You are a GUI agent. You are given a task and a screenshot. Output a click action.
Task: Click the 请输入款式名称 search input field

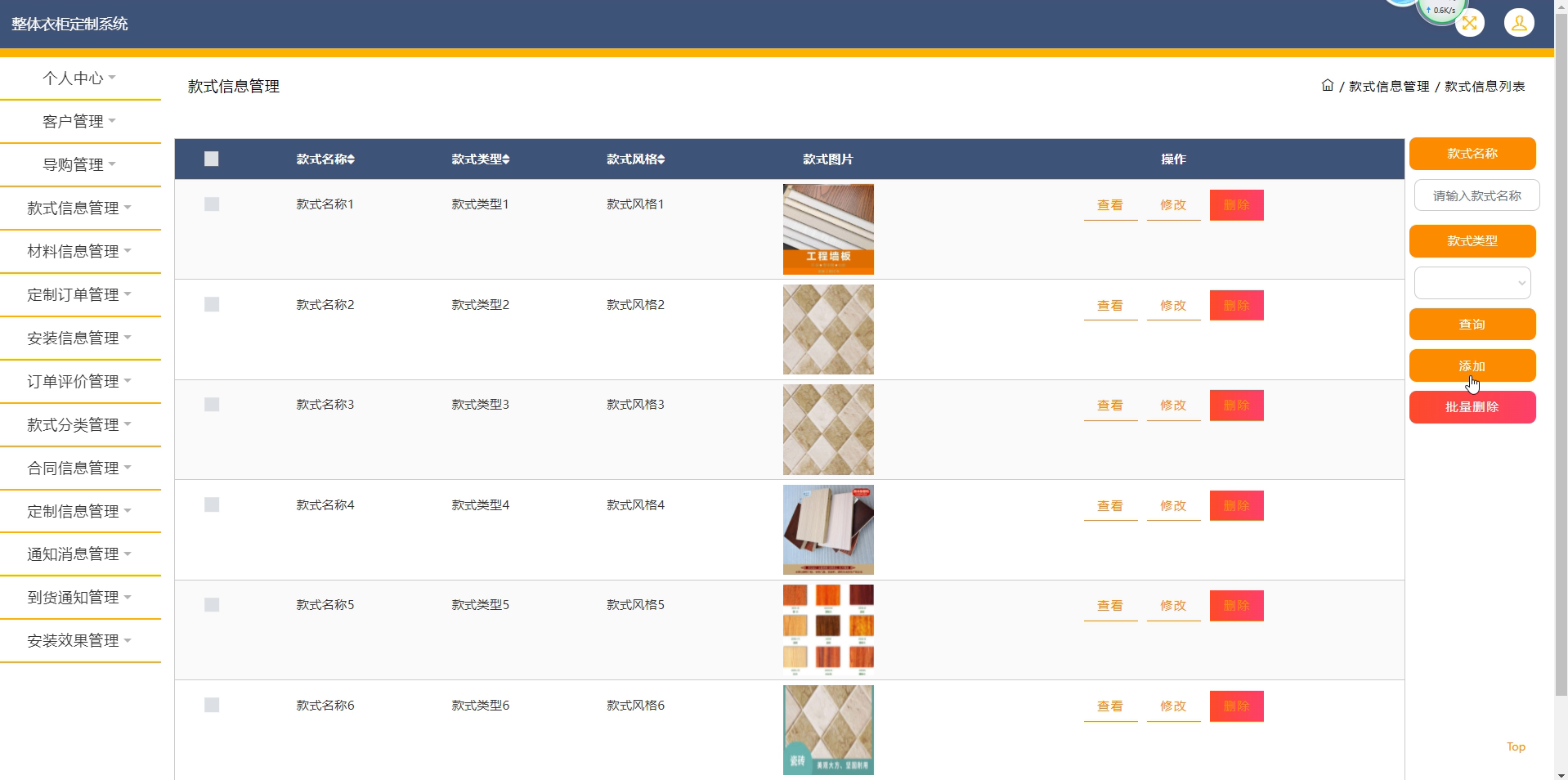click(x=1476, y=195)
